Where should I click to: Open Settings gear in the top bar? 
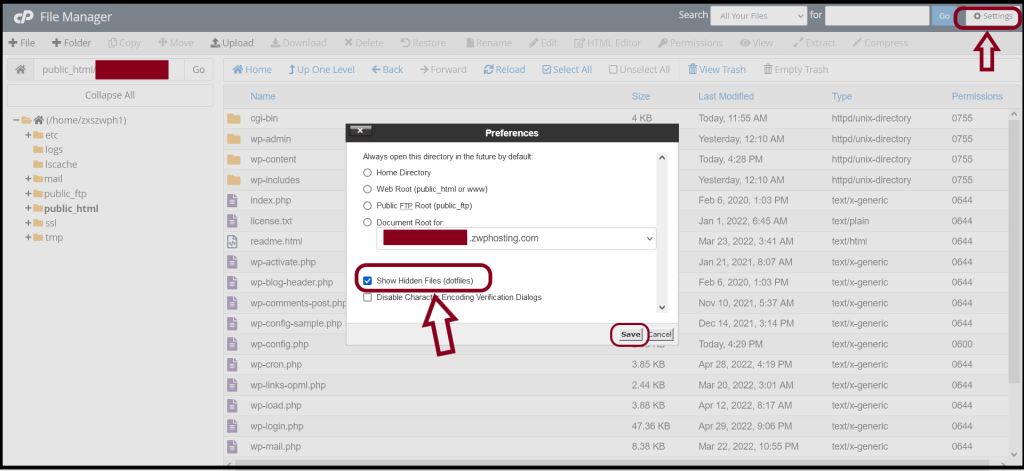coord(993,16)
